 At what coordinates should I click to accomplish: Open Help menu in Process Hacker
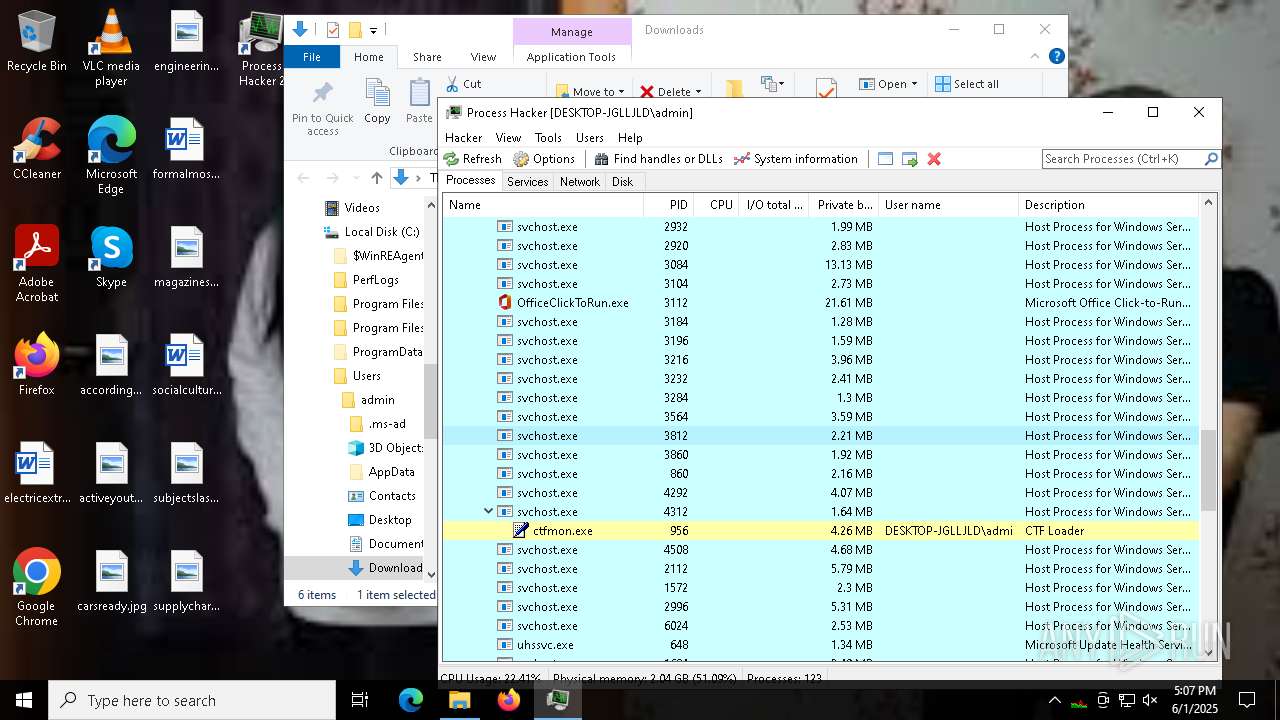point(630,138)
